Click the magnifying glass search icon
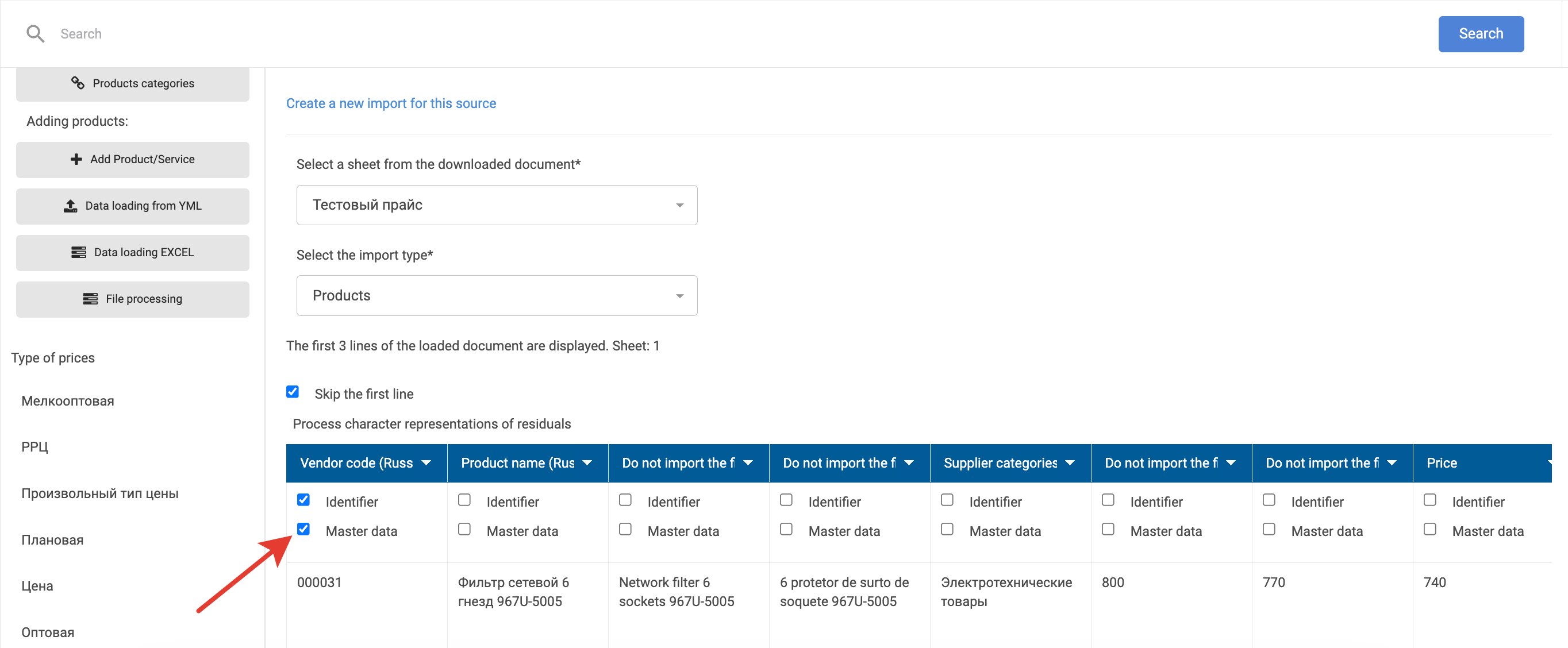 tap(35, 34)
